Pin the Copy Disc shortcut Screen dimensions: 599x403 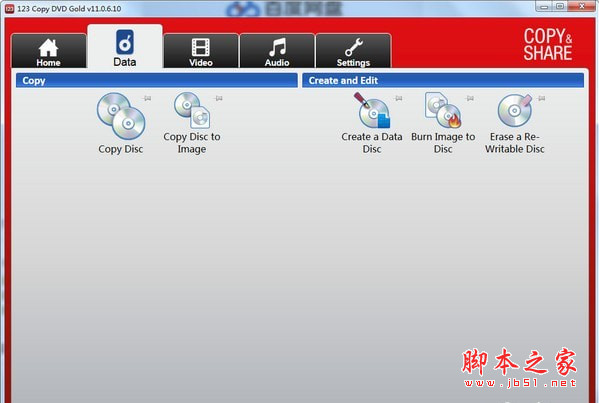pyautogui.click(x=147, y=99)
